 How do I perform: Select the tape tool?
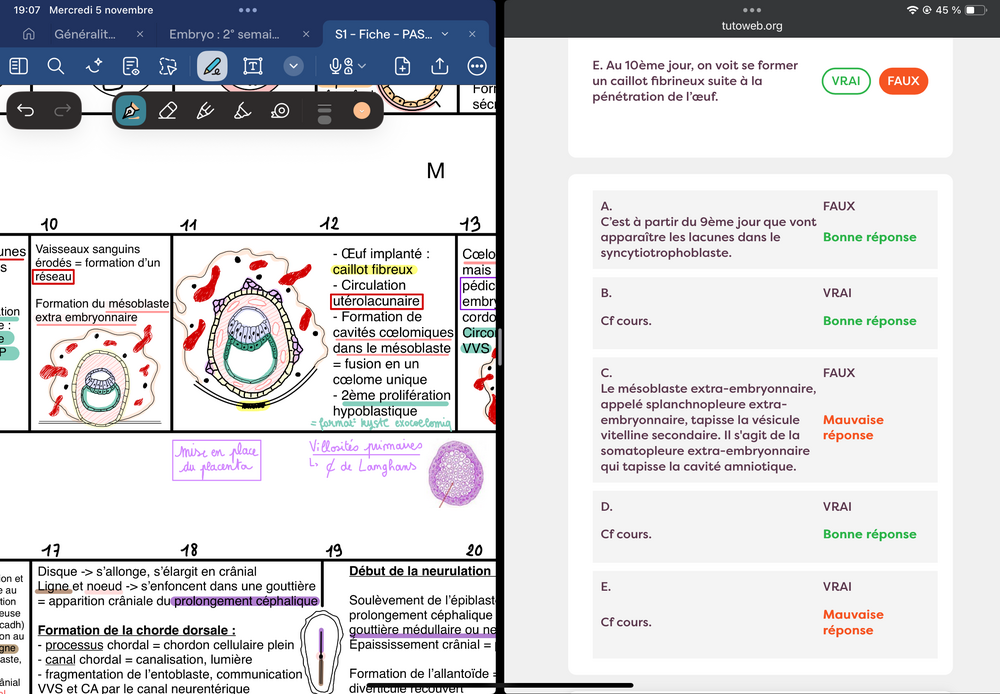point(281,111)
